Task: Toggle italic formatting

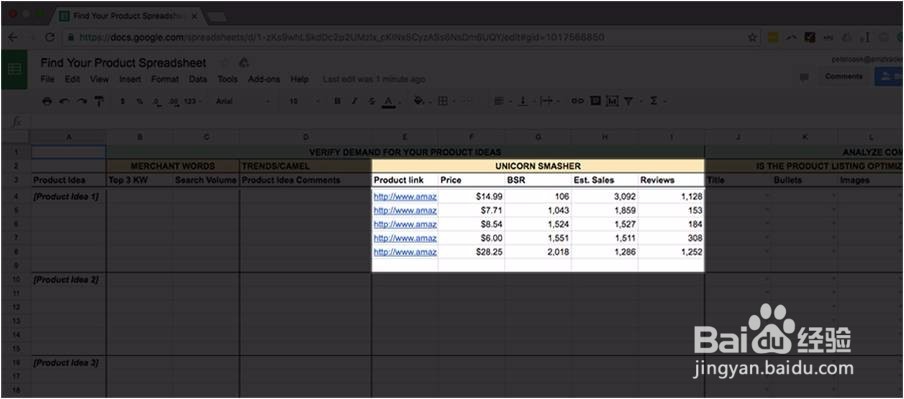Action: pos(355,101)
